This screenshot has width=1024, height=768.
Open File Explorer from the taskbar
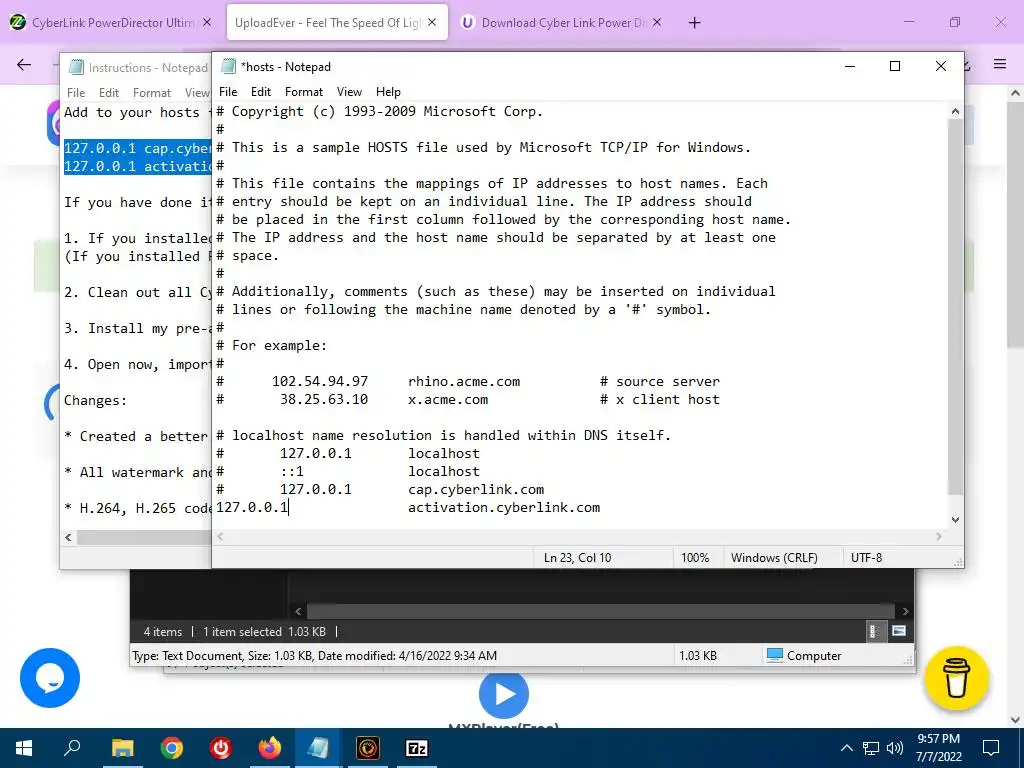click(122, 748)
